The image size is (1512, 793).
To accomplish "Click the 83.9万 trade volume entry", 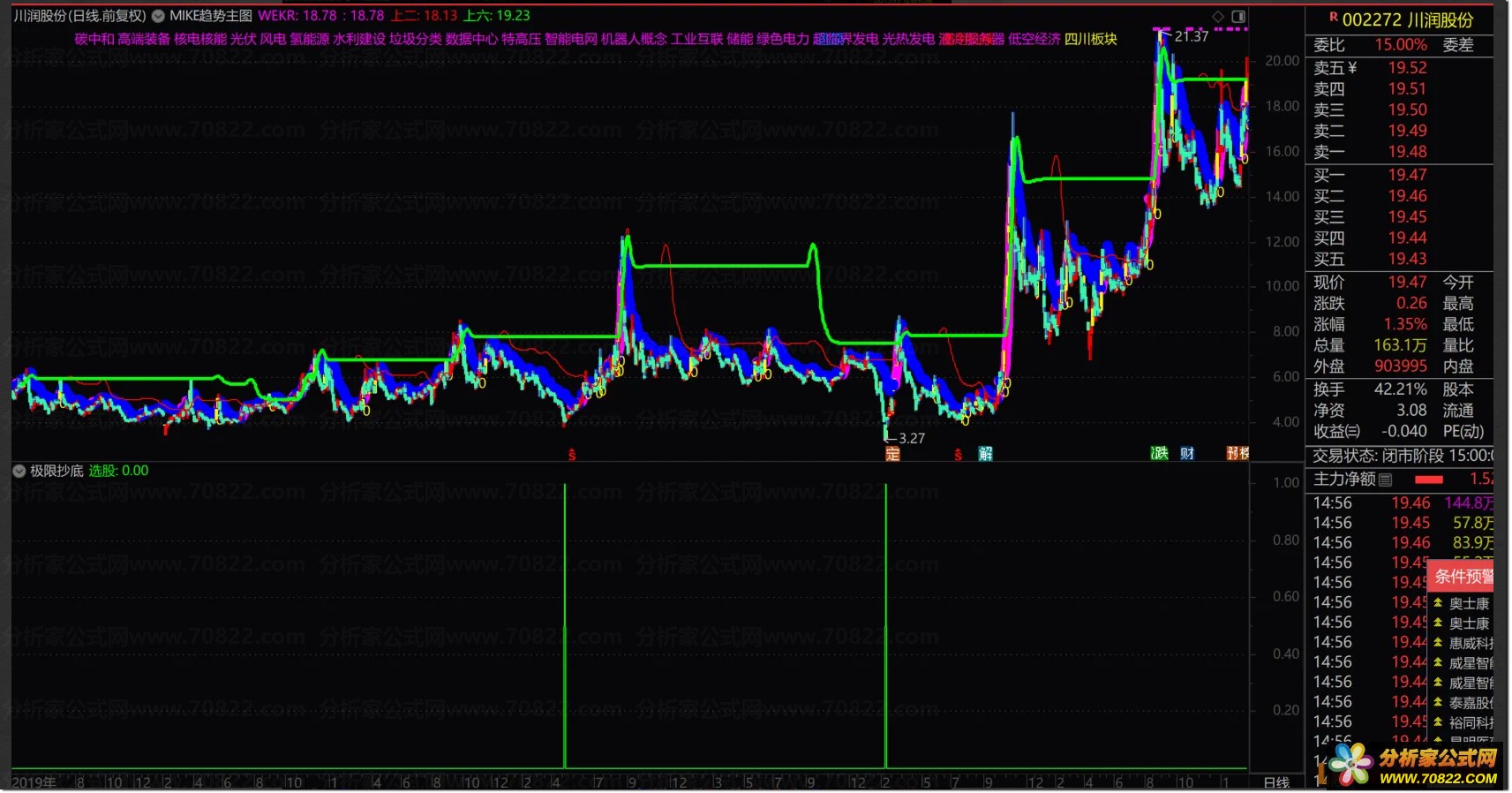I will pyautogui.click(x=1472, y=543).
